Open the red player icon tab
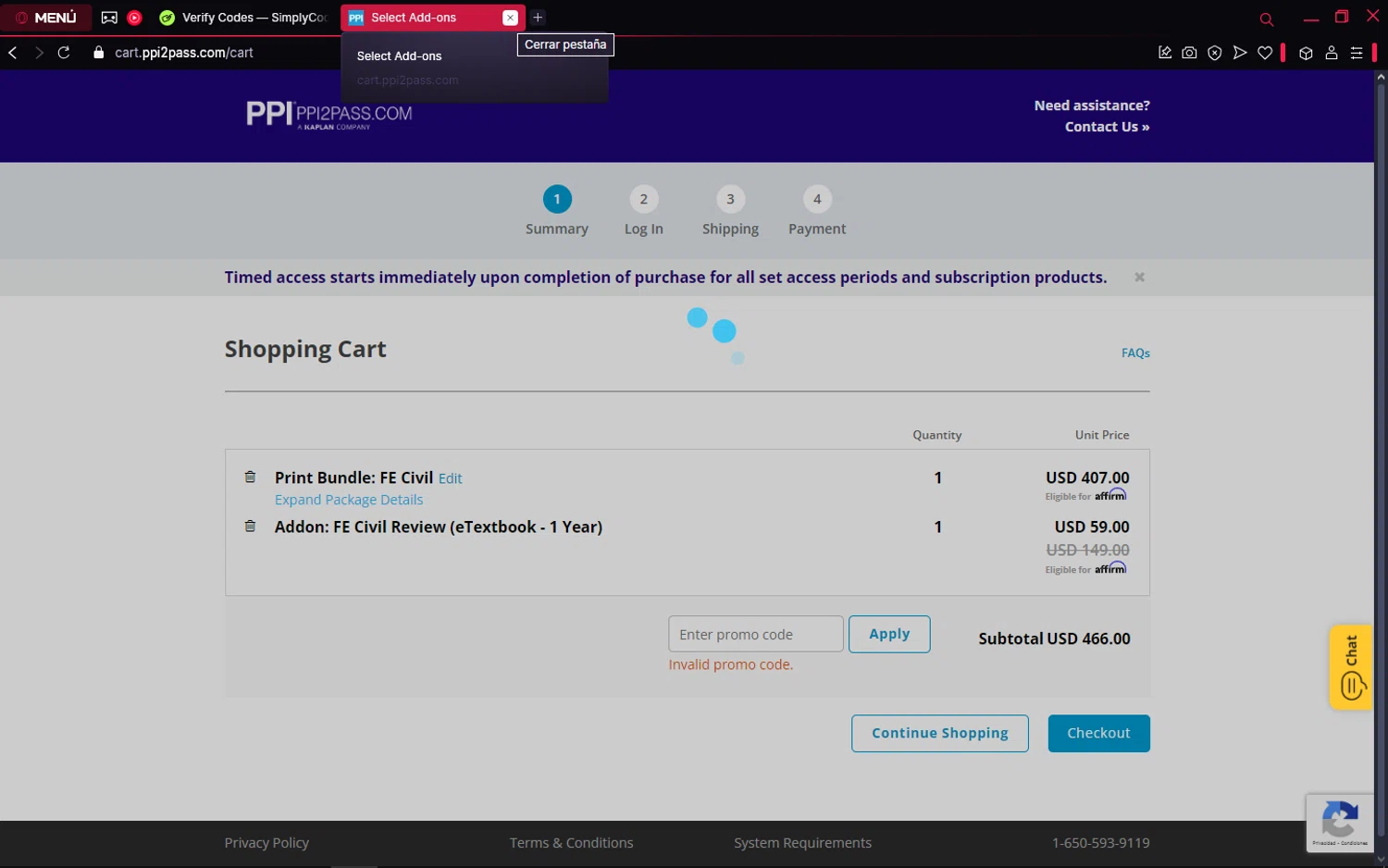The height and width of the screenshot is (868, 1388). click(x=134, y=18)
